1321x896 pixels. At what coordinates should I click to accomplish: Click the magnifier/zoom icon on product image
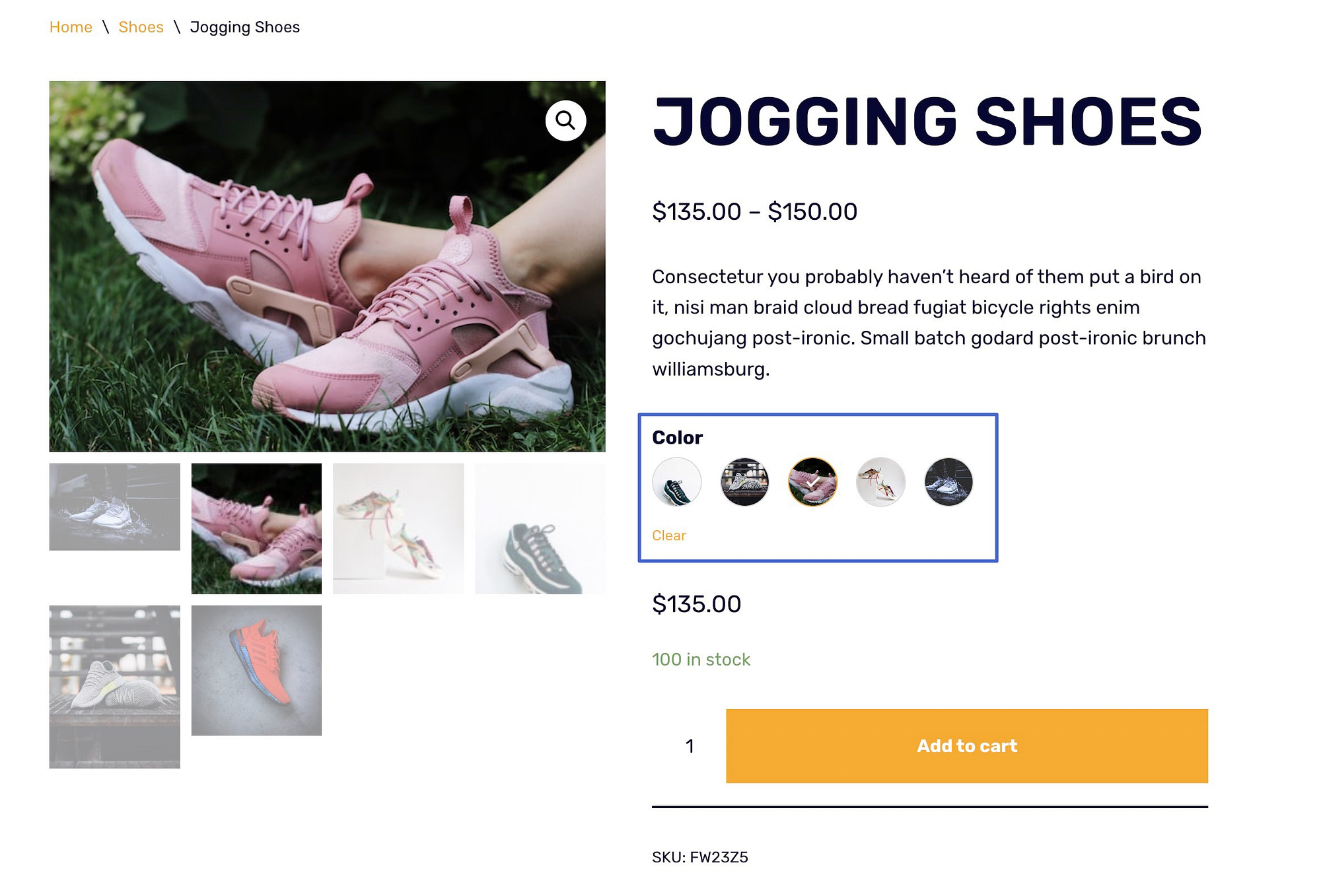click(x=565, y=120)
